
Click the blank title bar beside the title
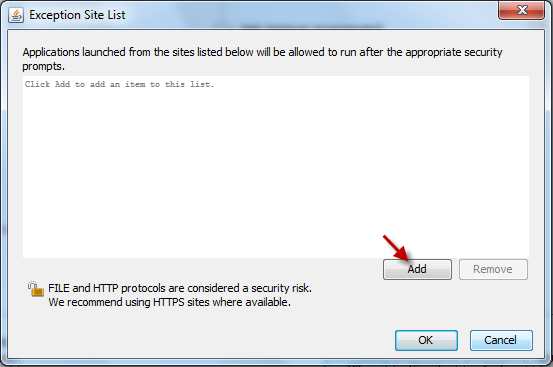coord(310,15)
